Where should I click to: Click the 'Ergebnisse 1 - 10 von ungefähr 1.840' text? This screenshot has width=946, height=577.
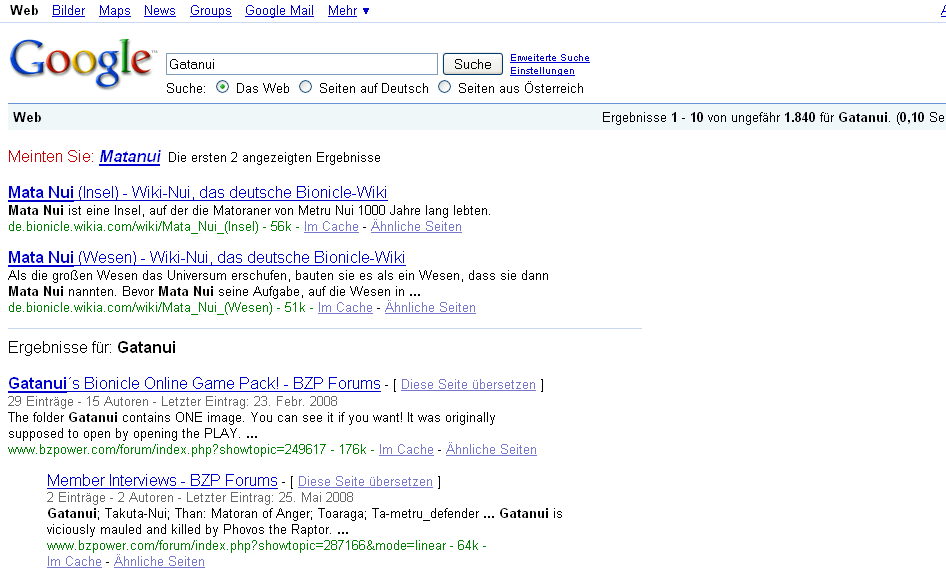(708, 118)
